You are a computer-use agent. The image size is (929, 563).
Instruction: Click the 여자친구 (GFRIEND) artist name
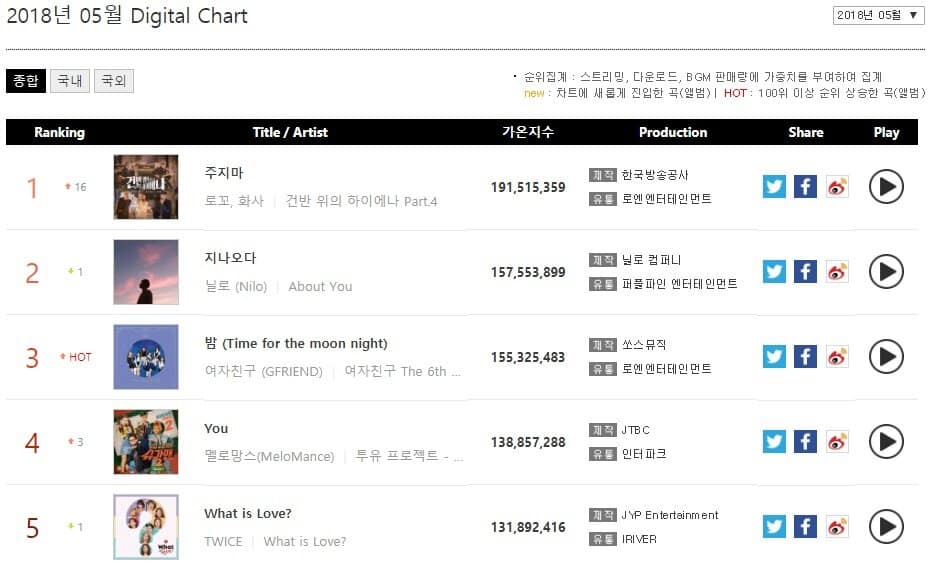point(263,371)
